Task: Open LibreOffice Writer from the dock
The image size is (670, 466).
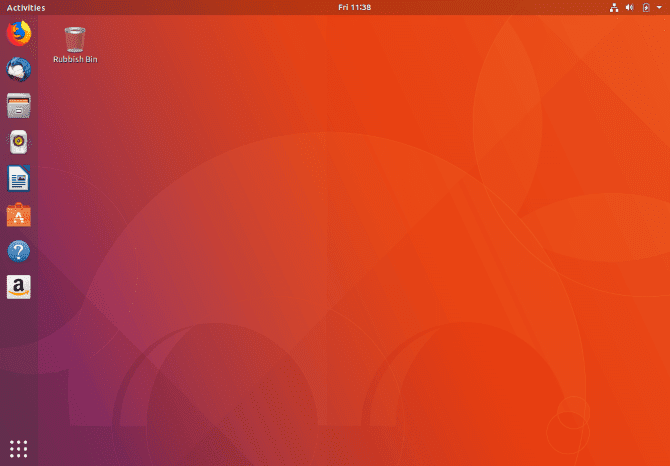Action: [19, 178]
